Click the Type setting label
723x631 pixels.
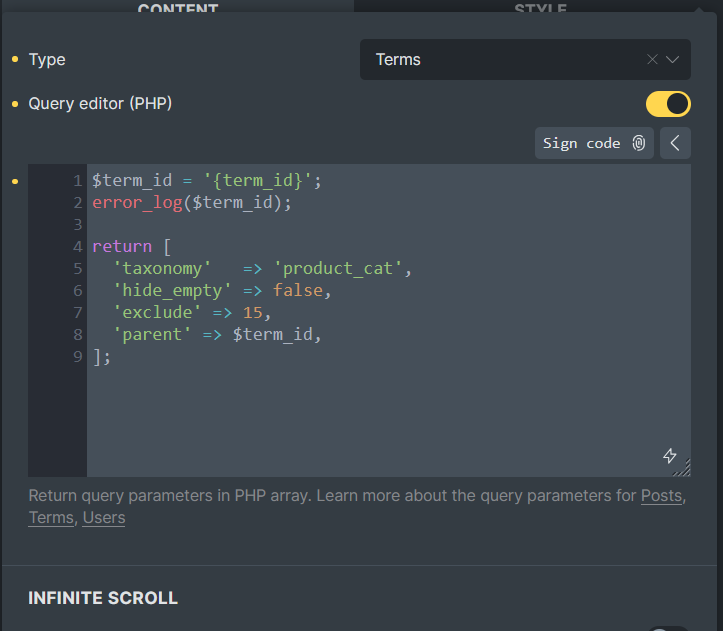[x=47, y=60]
